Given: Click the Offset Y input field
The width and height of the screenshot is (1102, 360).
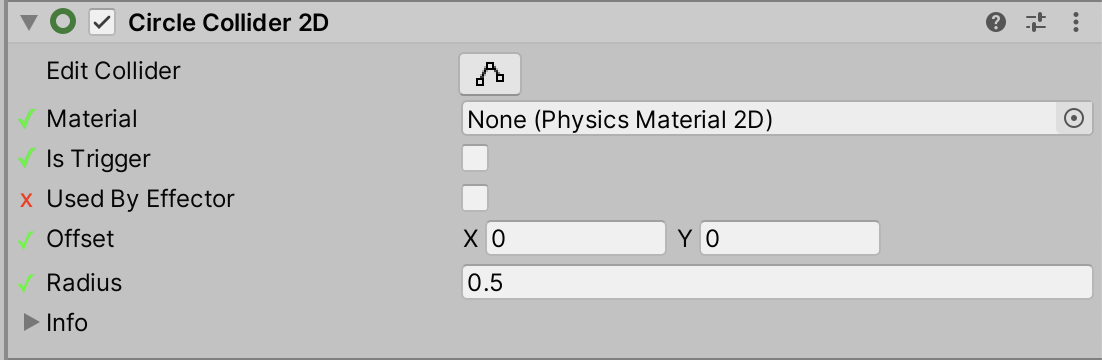Looking at the screenshot, I should point(790,238).
